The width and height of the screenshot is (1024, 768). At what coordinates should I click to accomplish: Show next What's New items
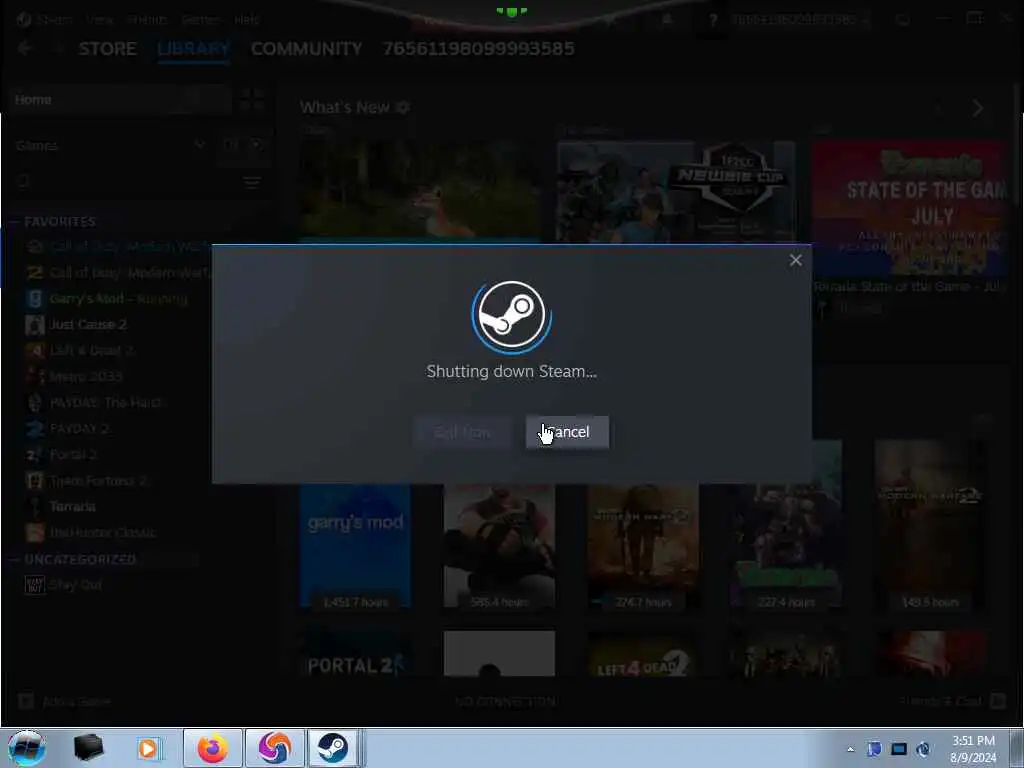click(x=978, y=108)
